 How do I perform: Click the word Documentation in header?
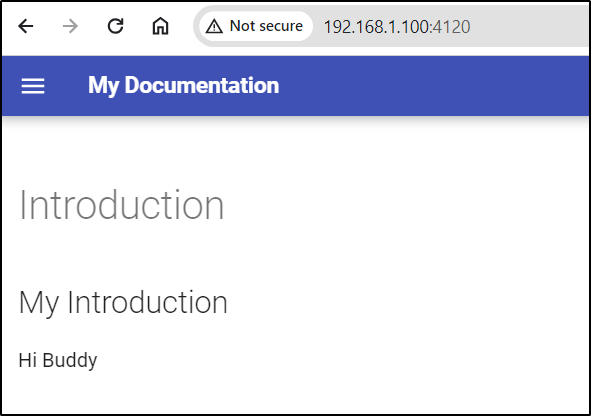tap(202, 85)
